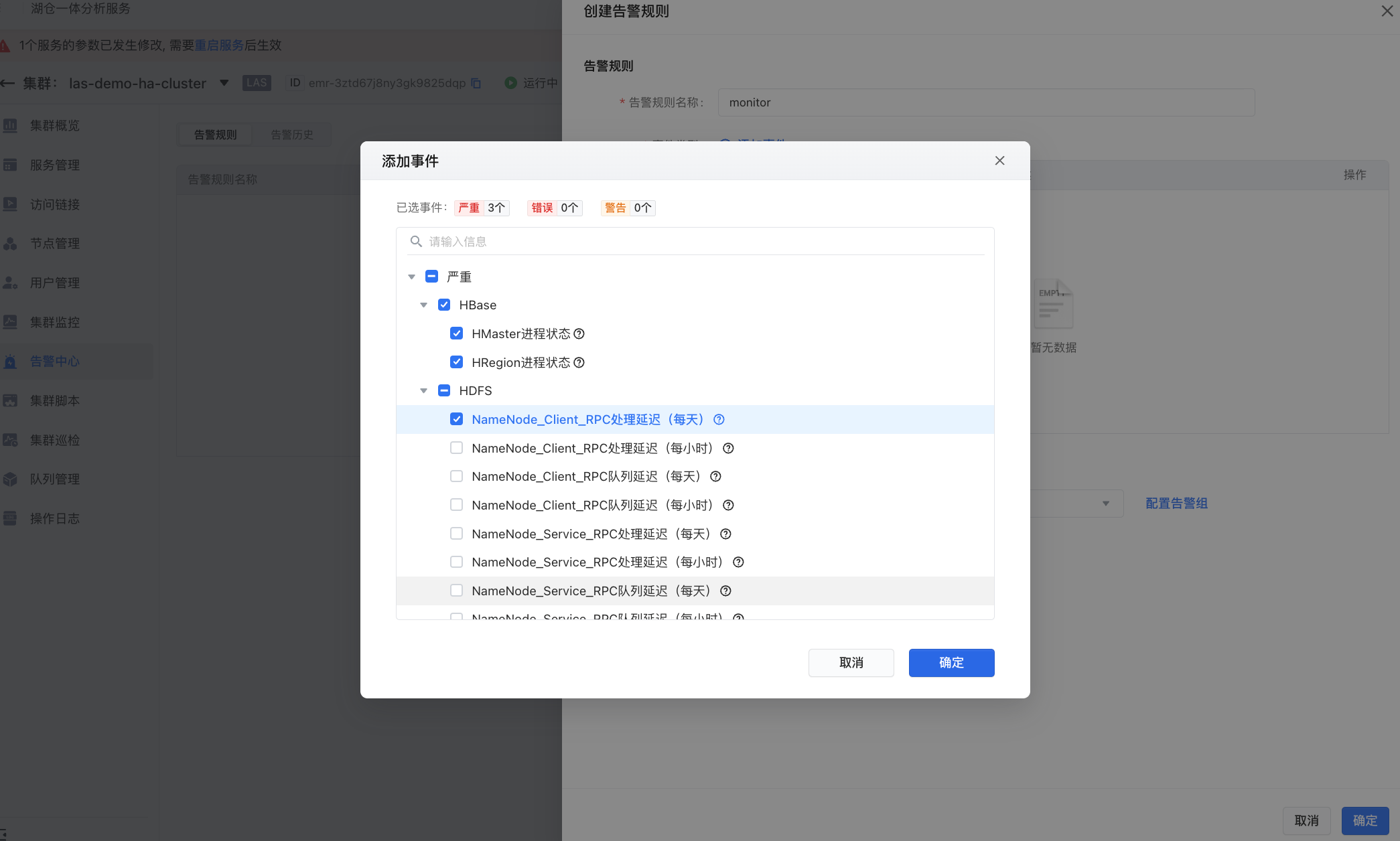Open the alarm group dropdown beside 配置告警组
The width and height of the screenshot is (1400, 841).
1106,504
